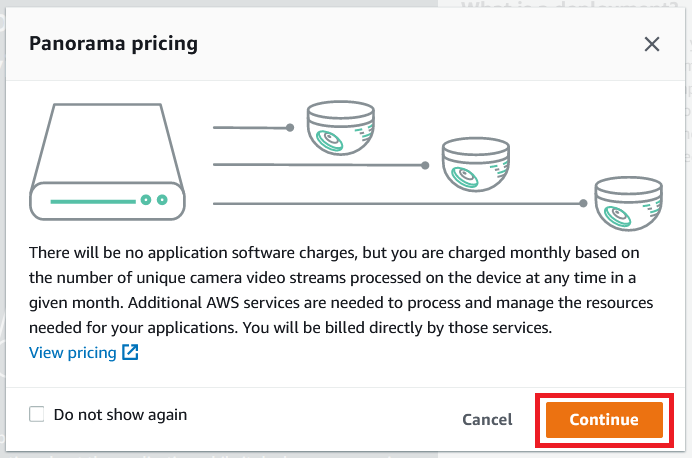This screenshot has width=692, height=458.
Task: Click the Cancel button
Action: (487, 419)
